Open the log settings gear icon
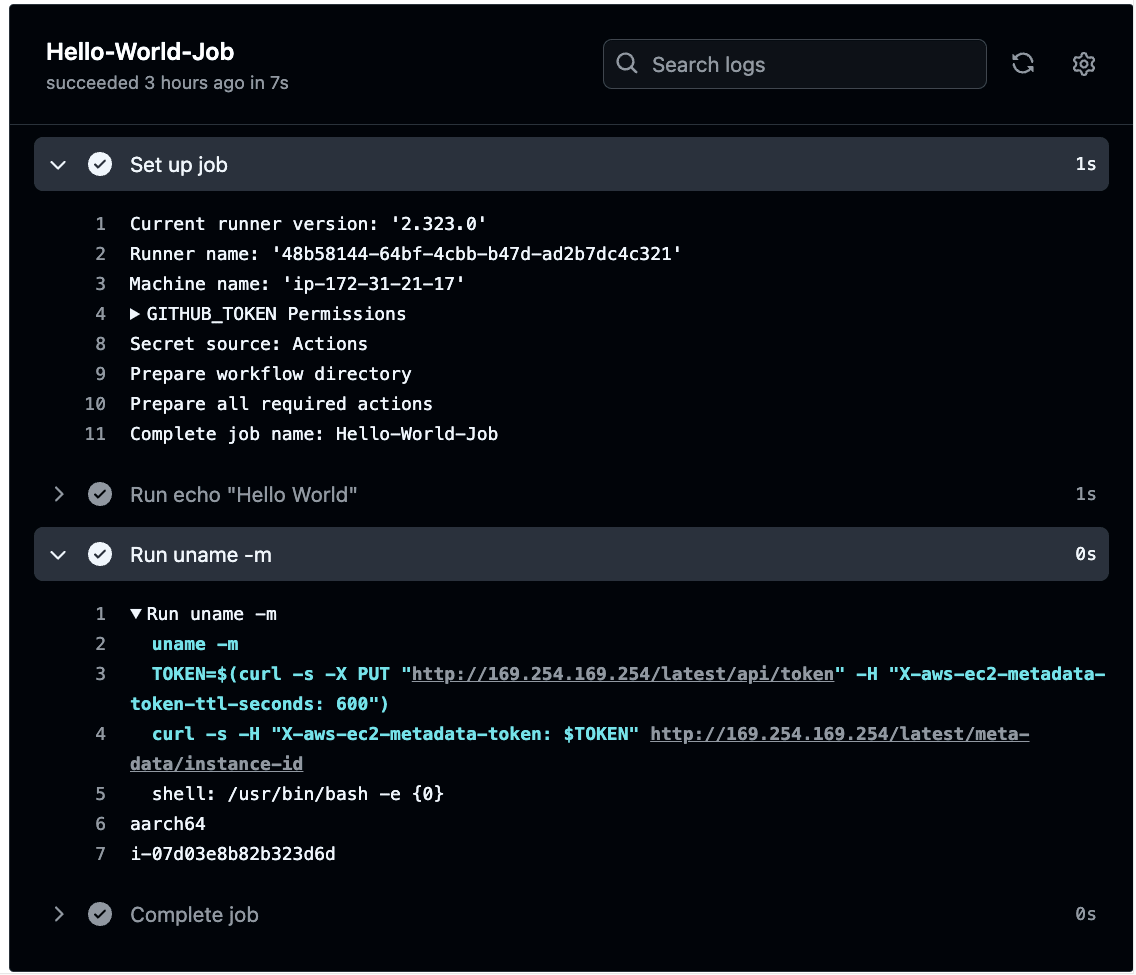The image size is (1136, 975). pos(1083,64)
